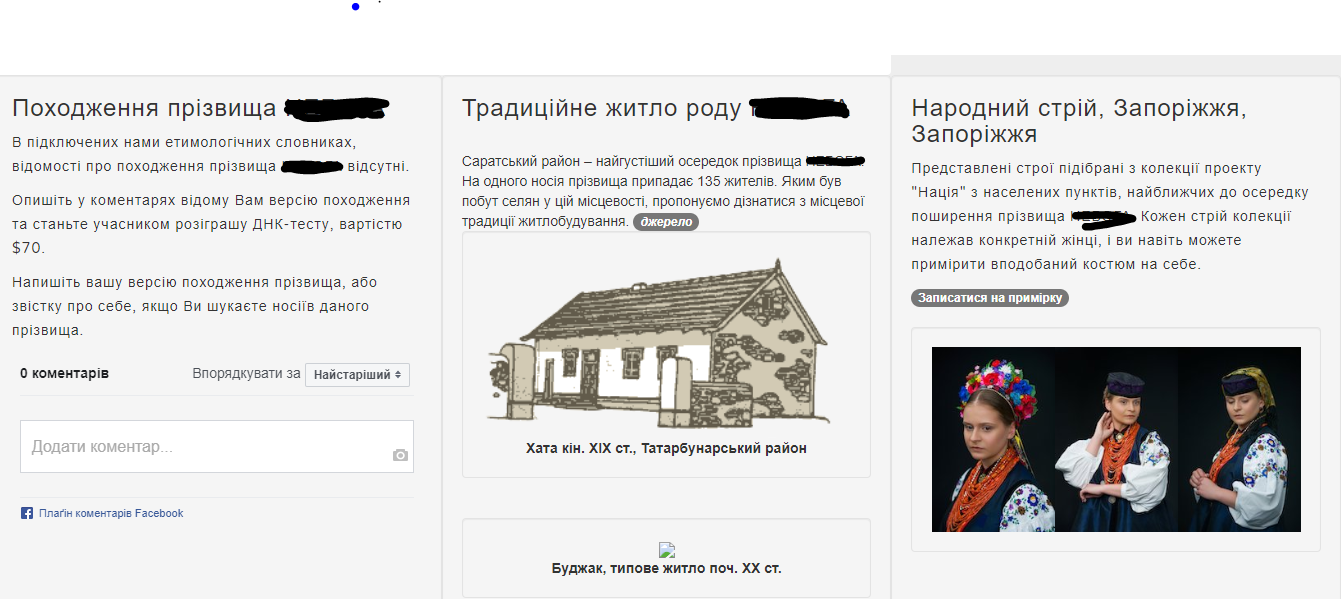Click broken image icon above Буджак caption

667,549
